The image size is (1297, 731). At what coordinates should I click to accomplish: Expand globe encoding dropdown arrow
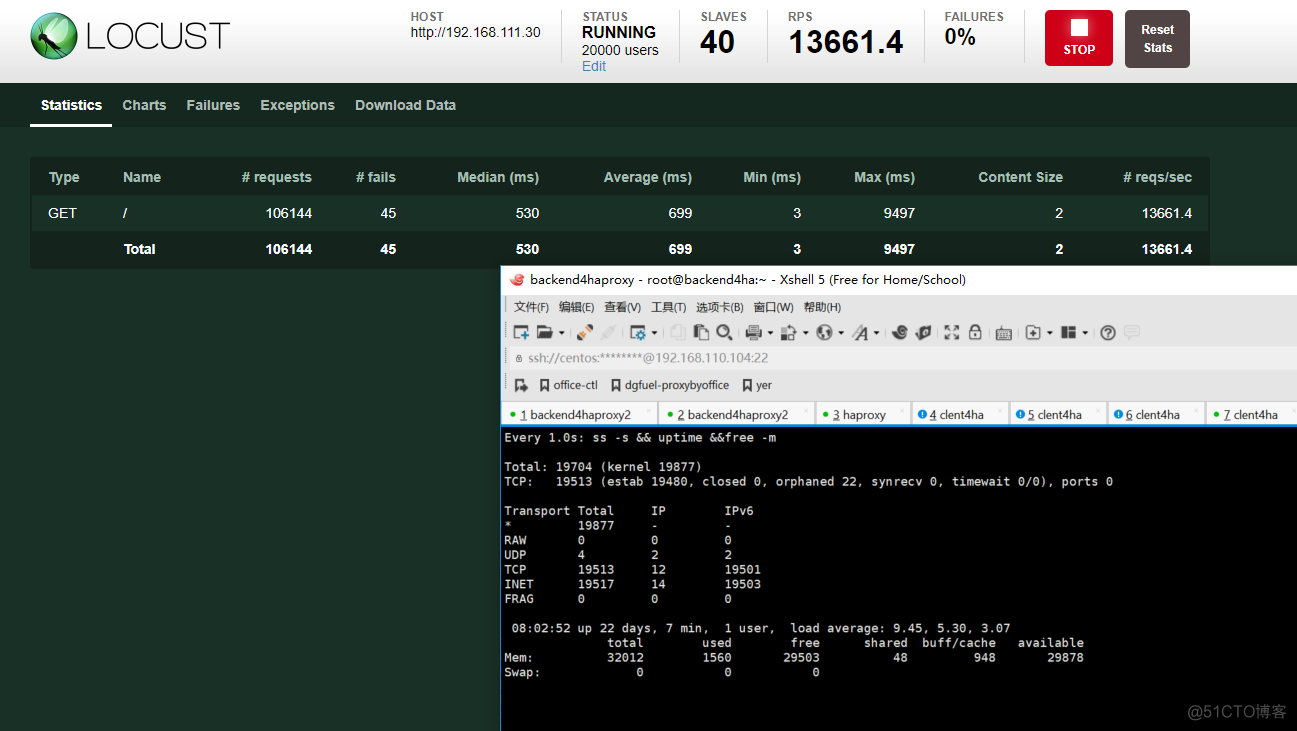pyautogui.click(x=841, y=333)
